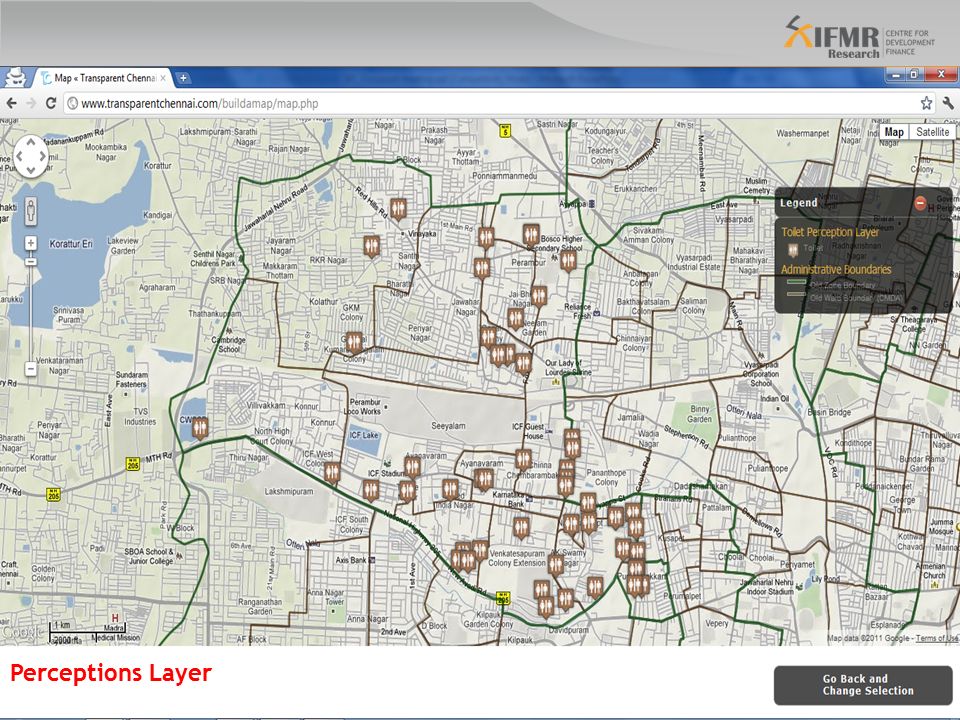Pan the map left using the pan control
This screenshot has width=960, height=720.
19,156
